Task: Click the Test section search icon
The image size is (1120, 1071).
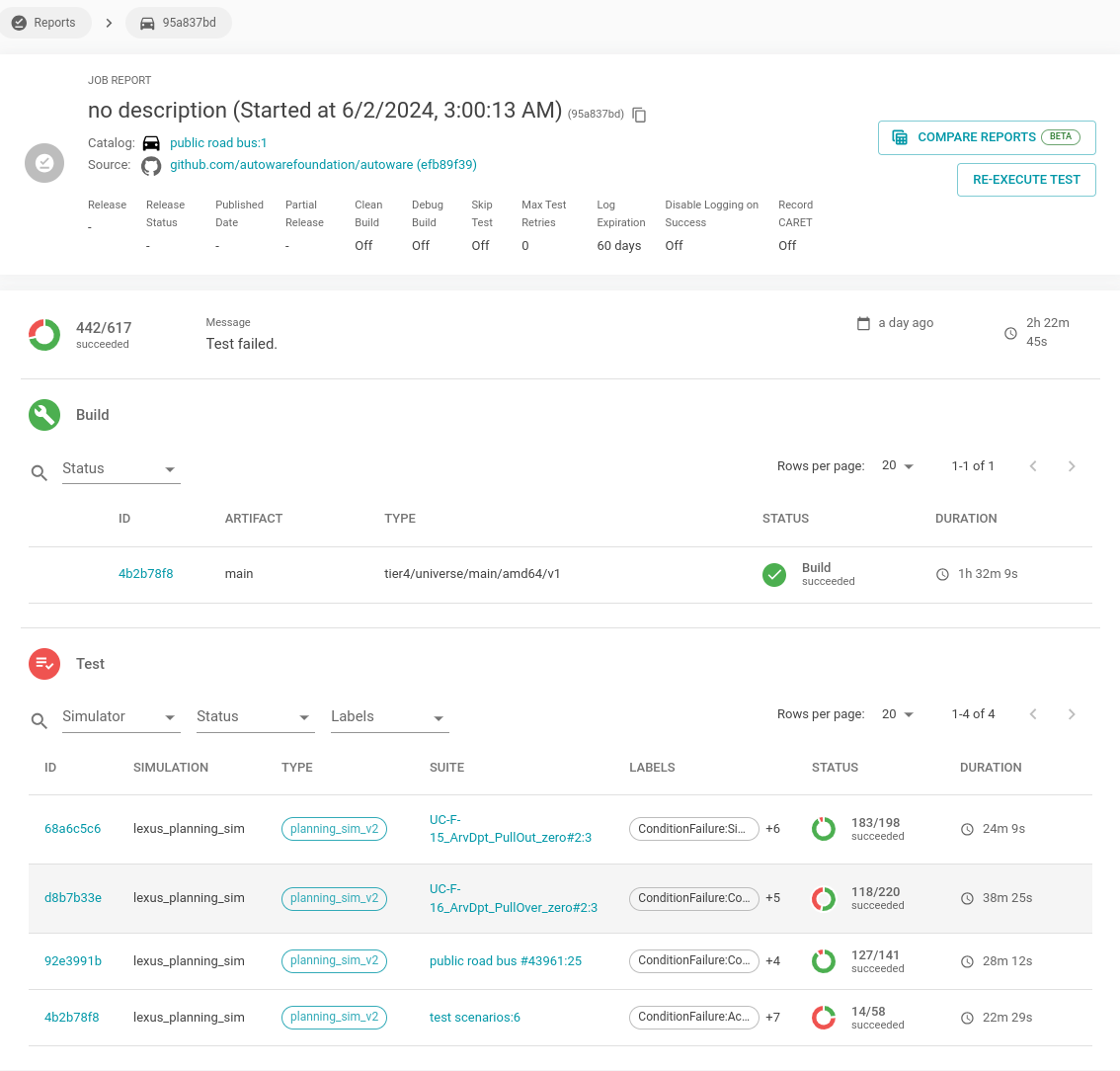Action: pyautogui.click(x=40, y=721)
